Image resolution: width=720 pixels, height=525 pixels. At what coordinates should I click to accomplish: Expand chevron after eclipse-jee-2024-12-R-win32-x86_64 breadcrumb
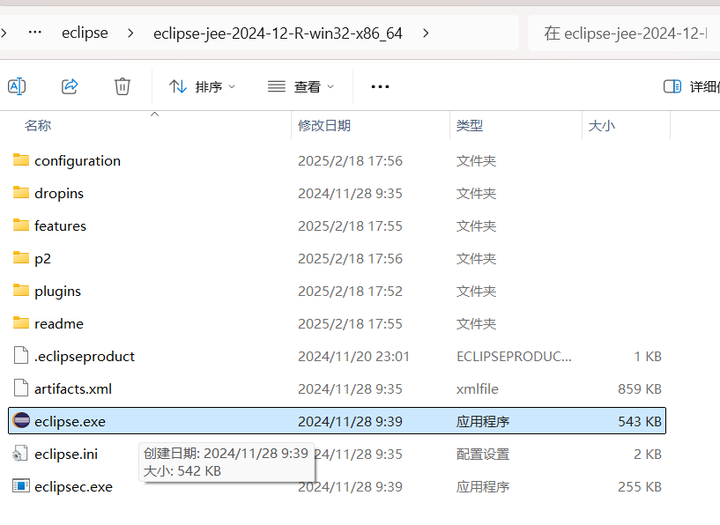(x=426, y=33)
